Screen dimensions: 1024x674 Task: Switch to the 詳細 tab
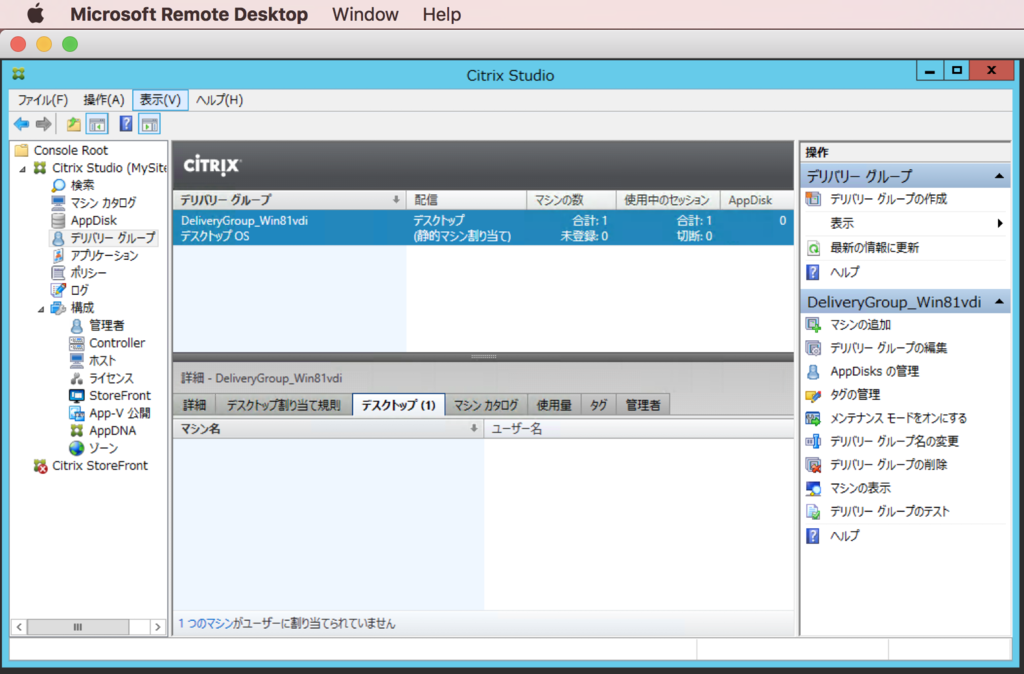point(194,405)
